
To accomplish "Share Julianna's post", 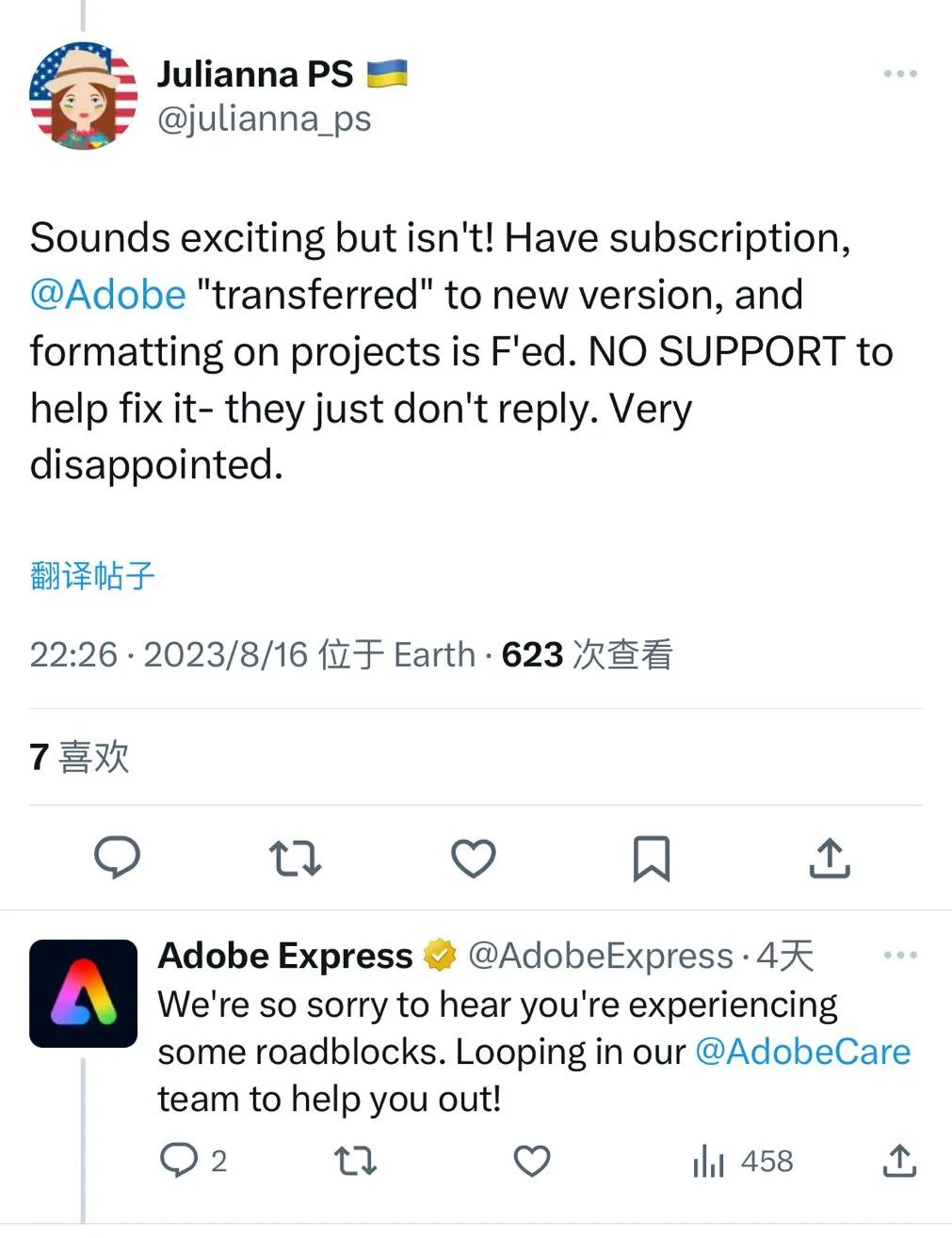I will pos(830,858).
